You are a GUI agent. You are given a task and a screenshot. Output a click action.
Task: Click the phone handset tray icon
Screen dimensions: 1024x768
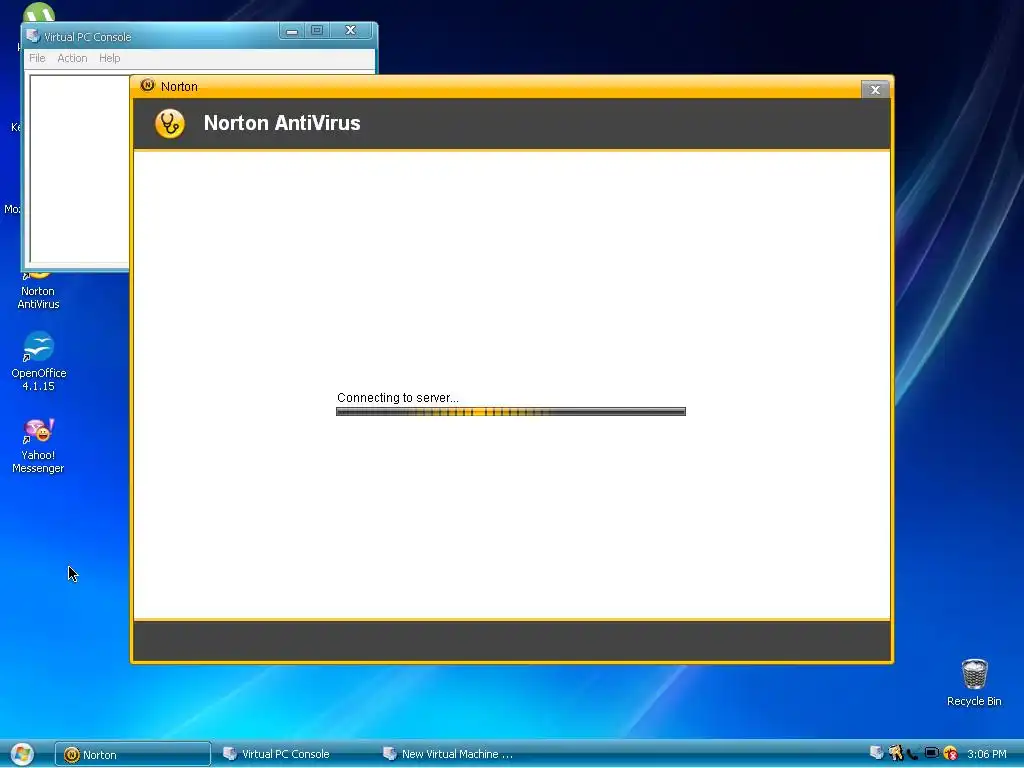[x=913, y=754]
